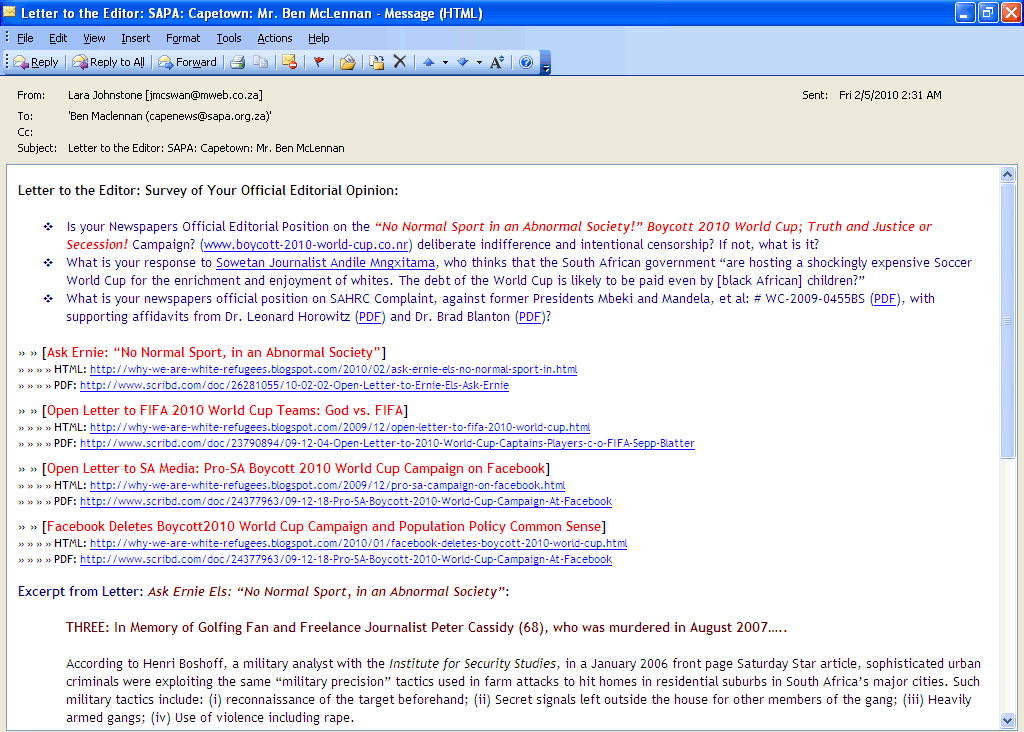The image size is (1024, 732).
Task: Click the Subject line text
Action: (206, 148)
